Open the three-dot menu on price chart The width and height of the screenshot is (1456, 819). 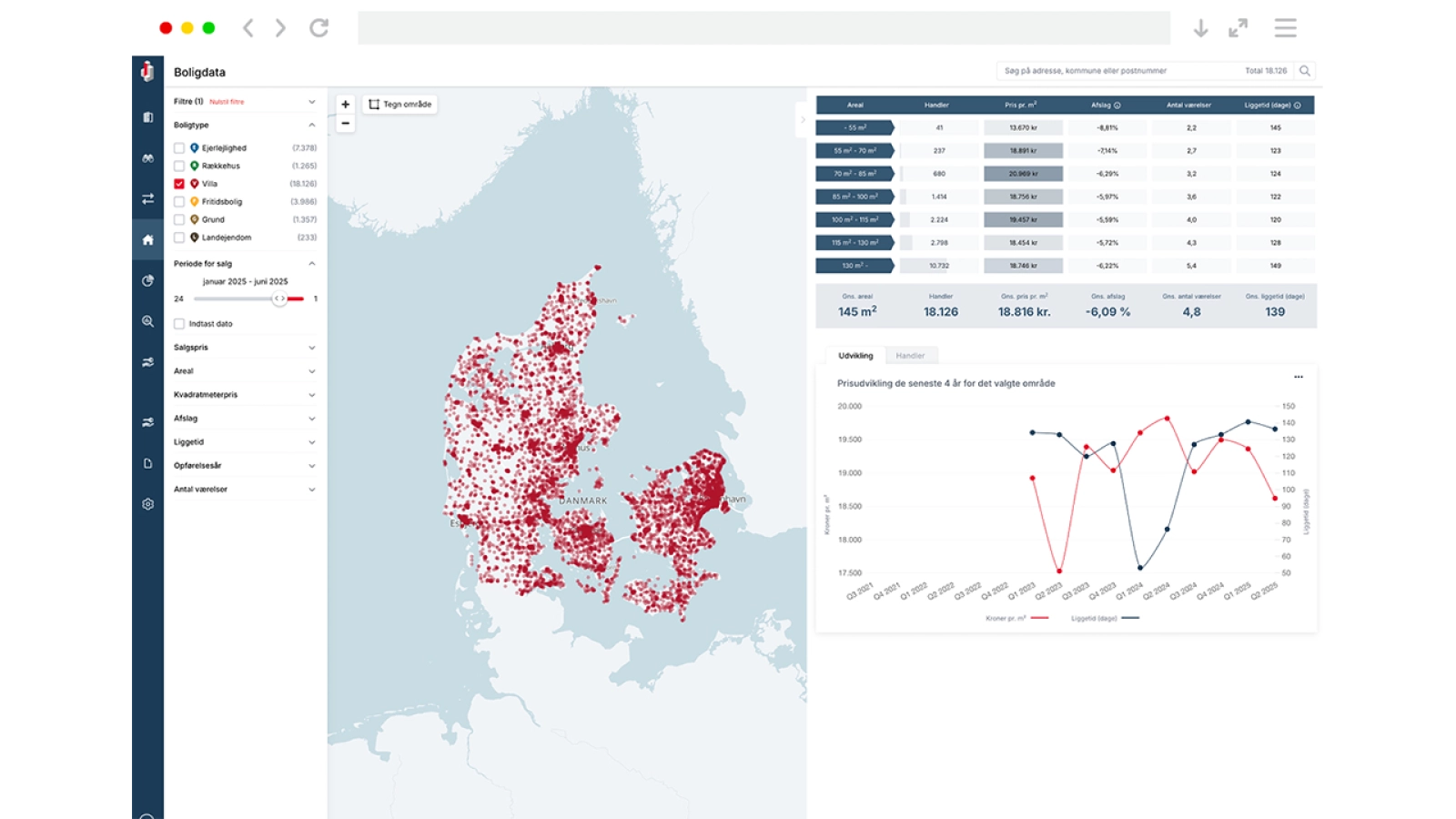point(1299,377)
